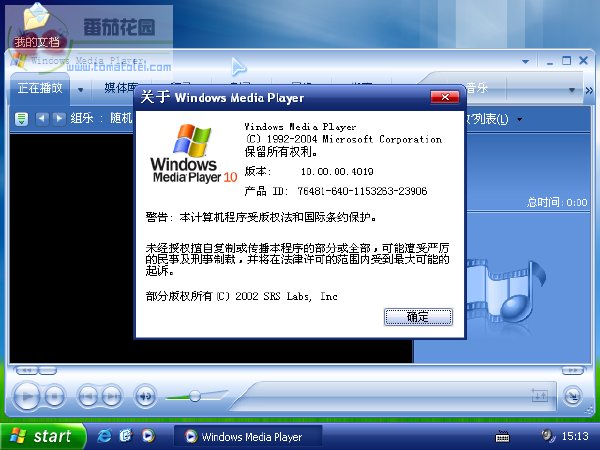Open the Start menu
This screenshot has height=450, width=600.
pos(42,436)
